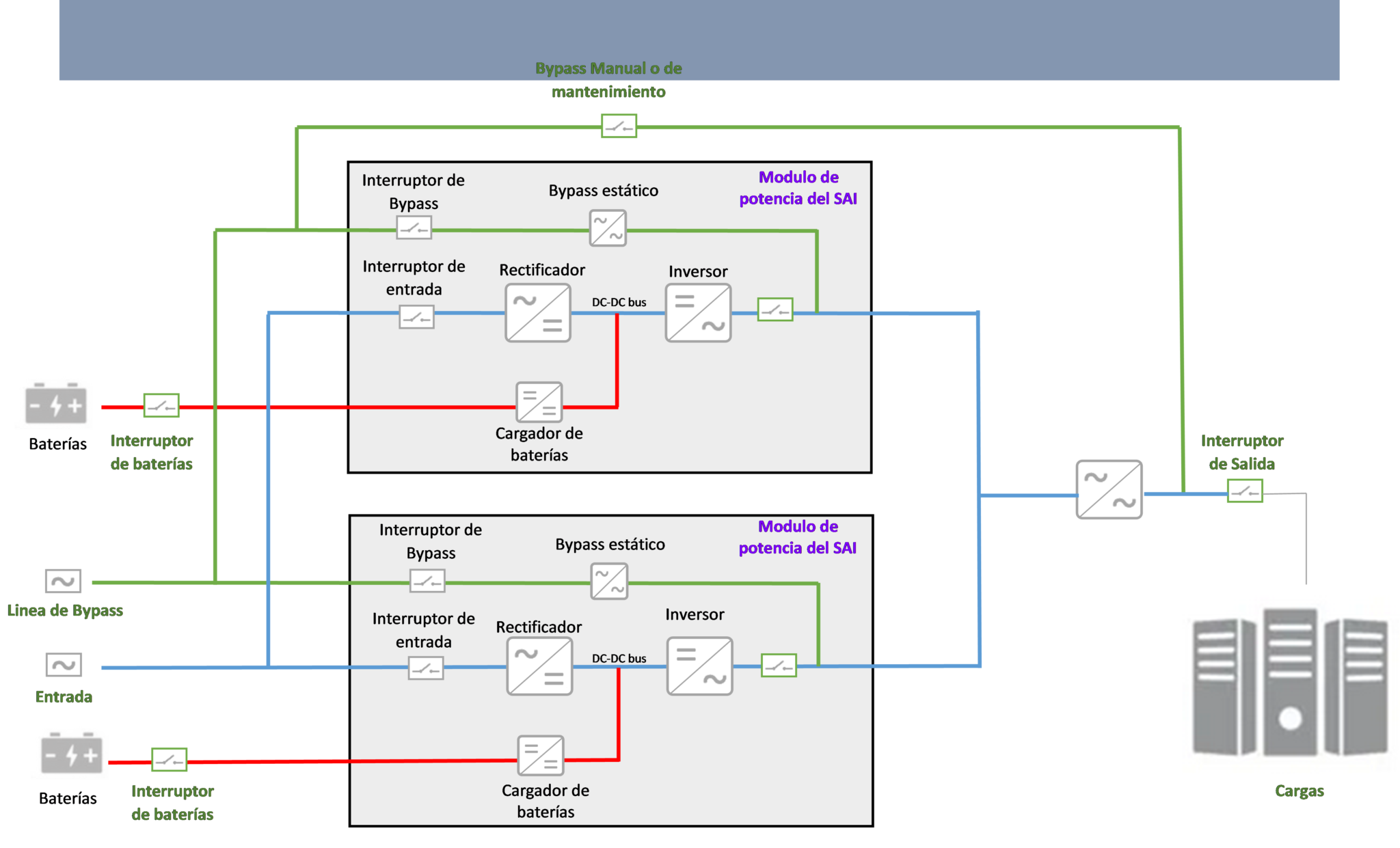The image size is (1400, 848).
Task: Select the lower module 'Rectificador' label
Action: point(539,627)
